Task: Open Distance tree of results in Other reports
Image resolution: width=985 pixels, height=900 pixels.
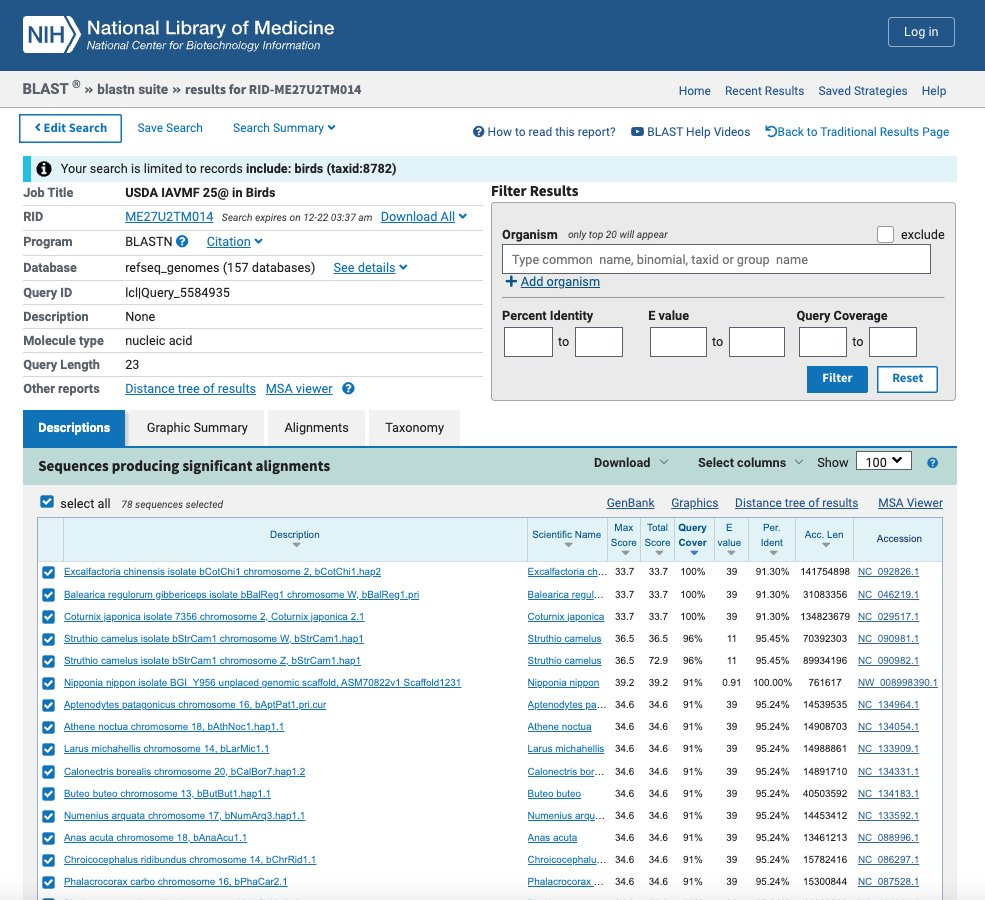Action: [x=190, y=389]
